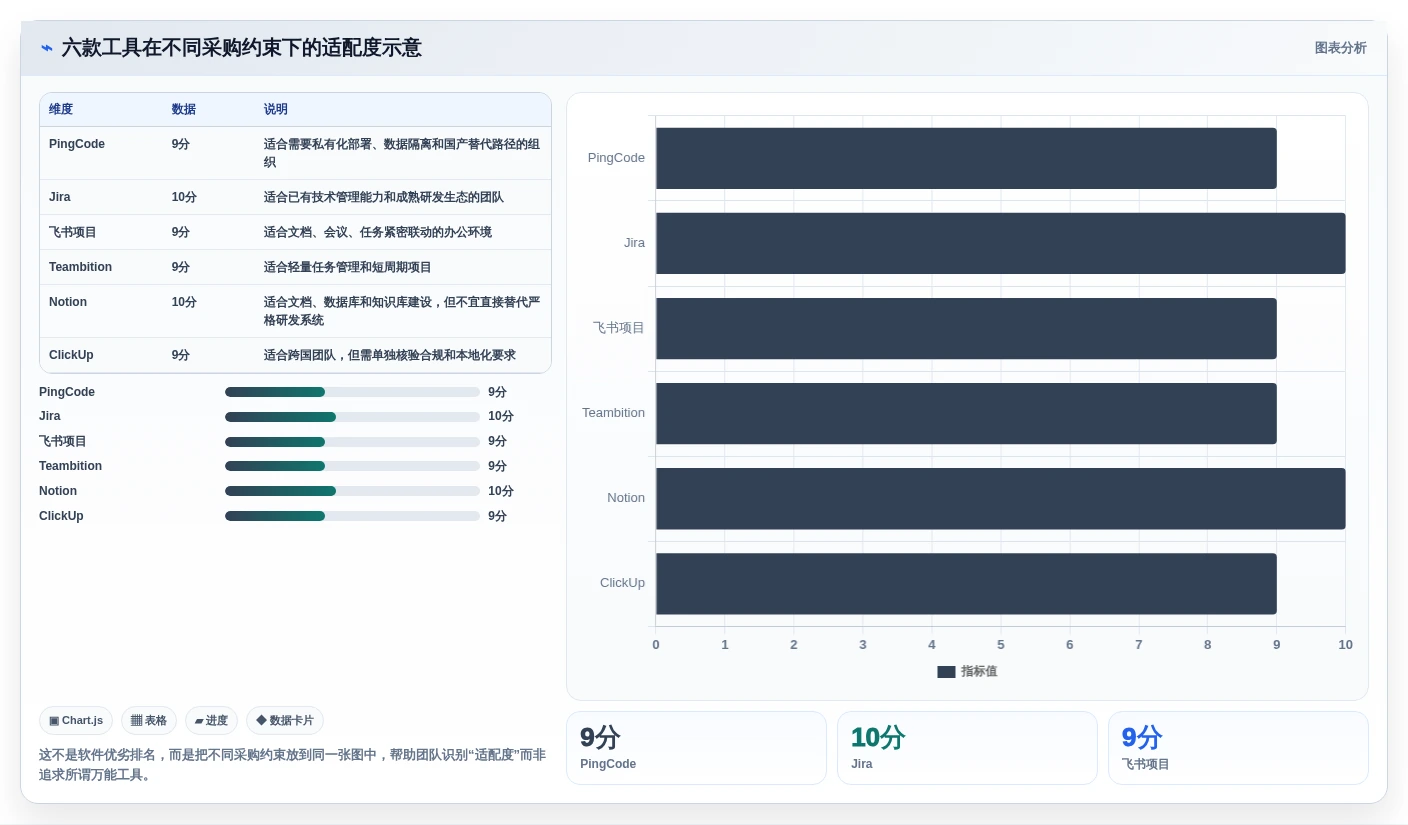Image resolution: width=1408 pixels, height=825 pixels.
Task: Select the ClickUp cell in the table
Action: coord(71,355)
